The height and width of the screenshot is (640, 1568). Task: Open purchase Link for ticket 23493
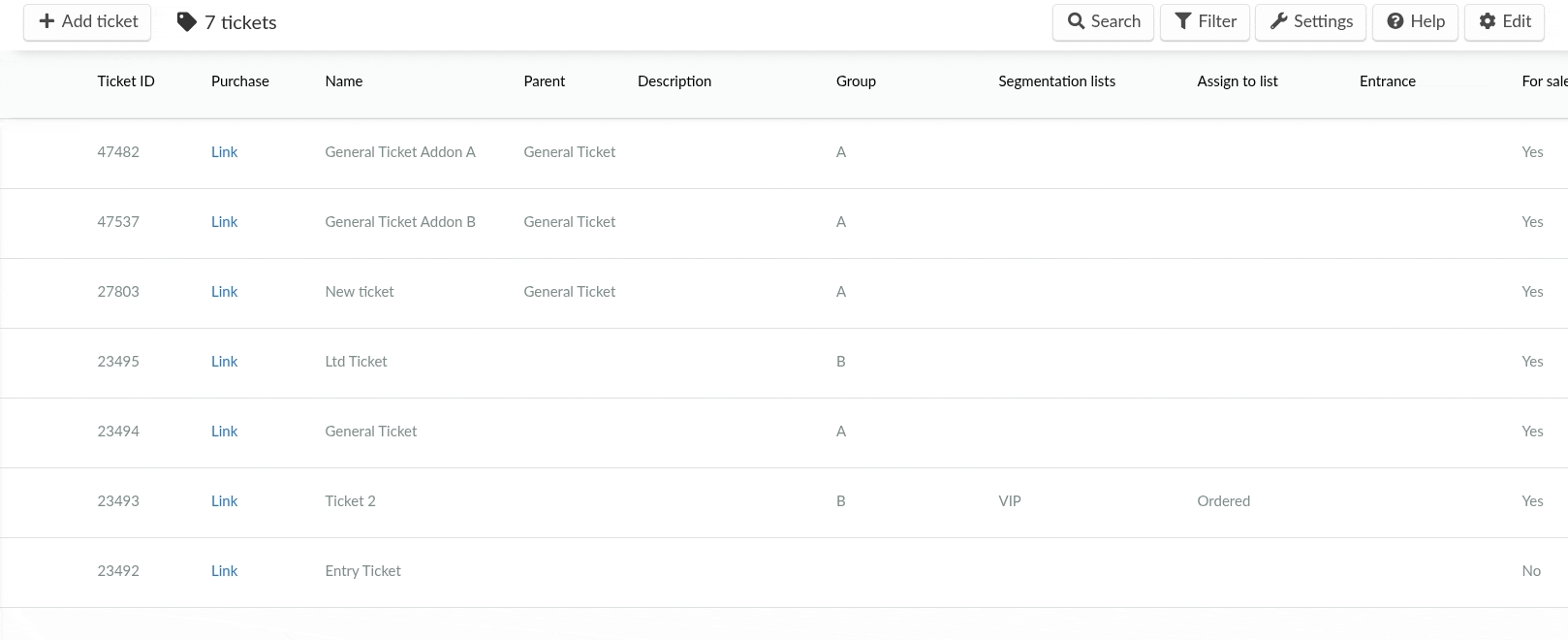tap(225, 501)
